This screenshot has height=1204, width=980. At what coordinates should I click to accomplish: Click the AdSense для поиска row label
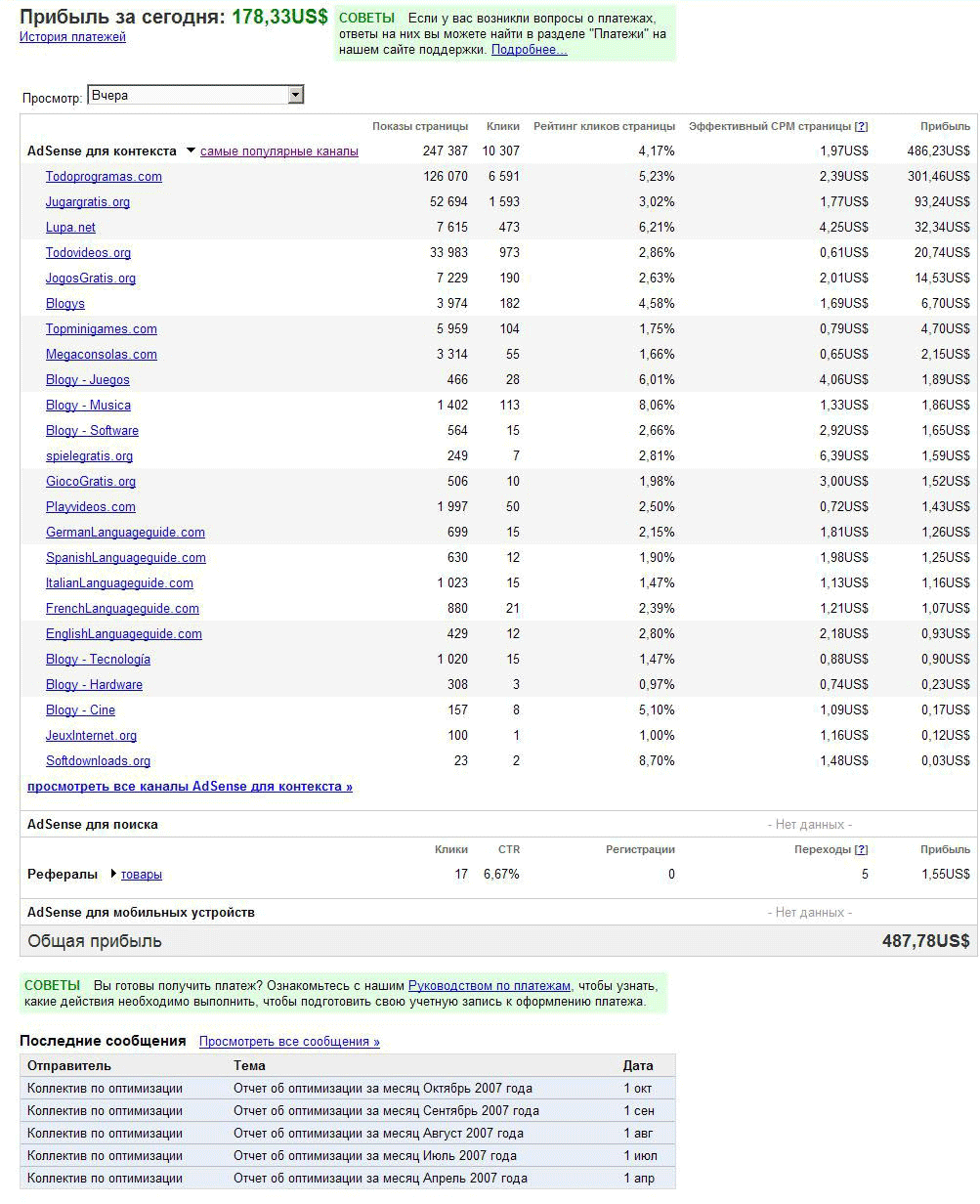[93, 825]
